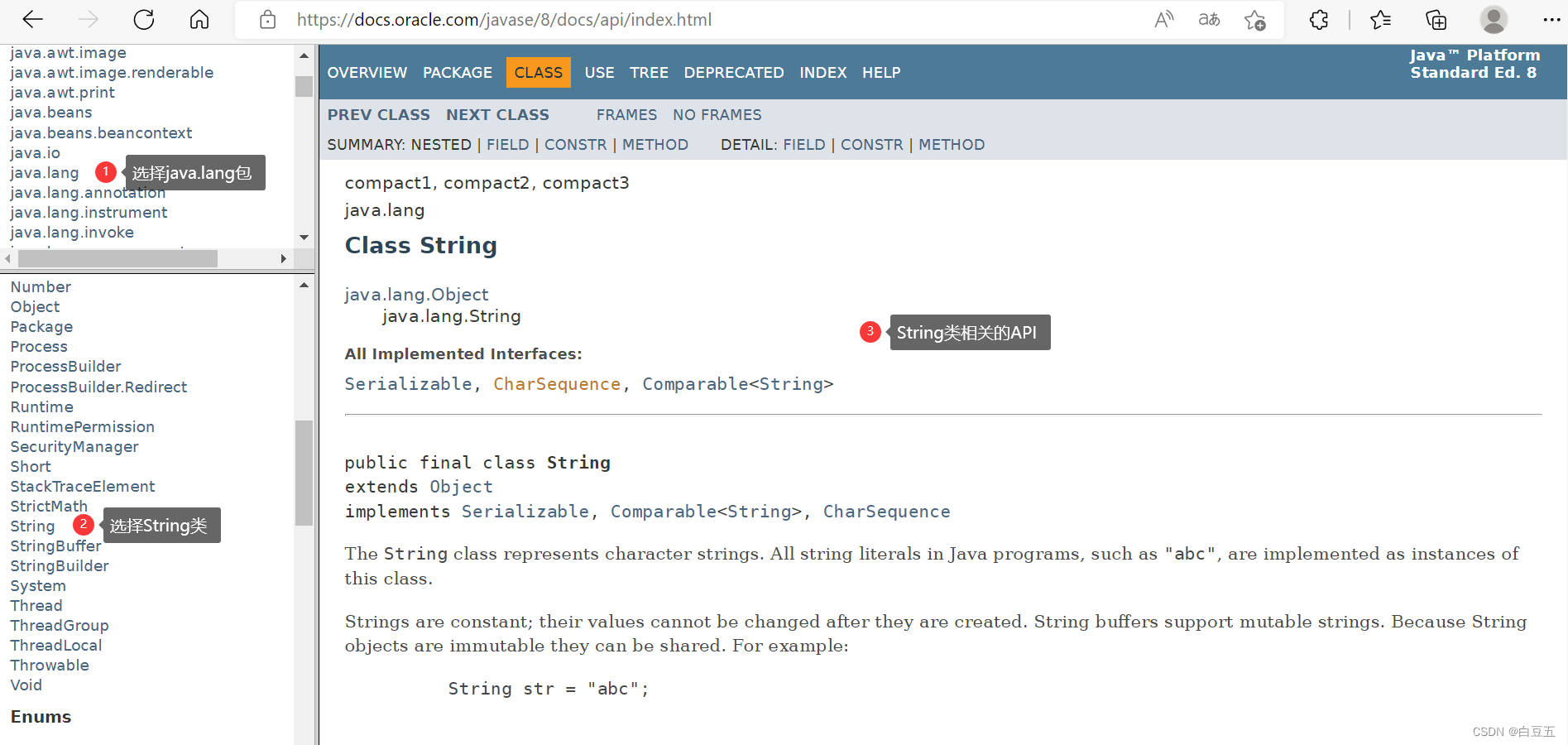Viewport: 1568px width, 745px height.
Task: Jump to CONSTR in the detail row
Action: click(872, 145)
